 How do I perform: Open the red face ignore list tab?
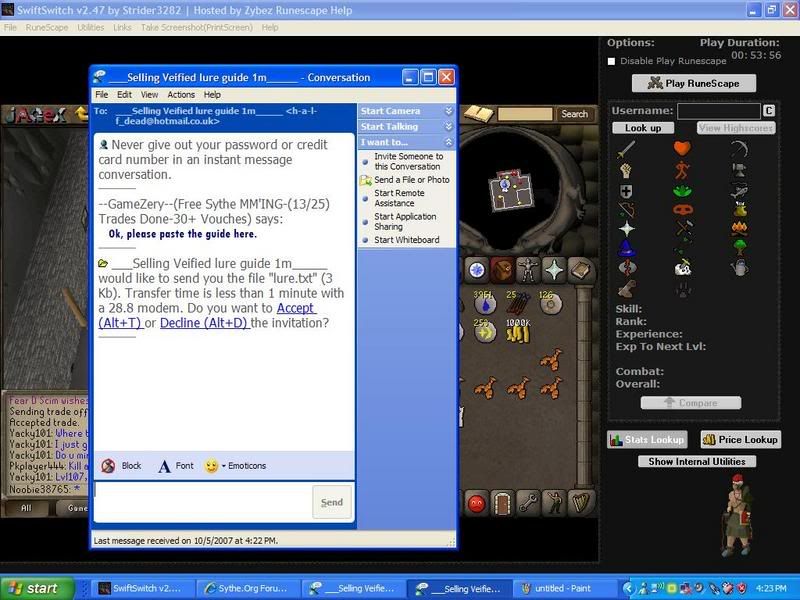pyautogui.click(x=477, y=504)
